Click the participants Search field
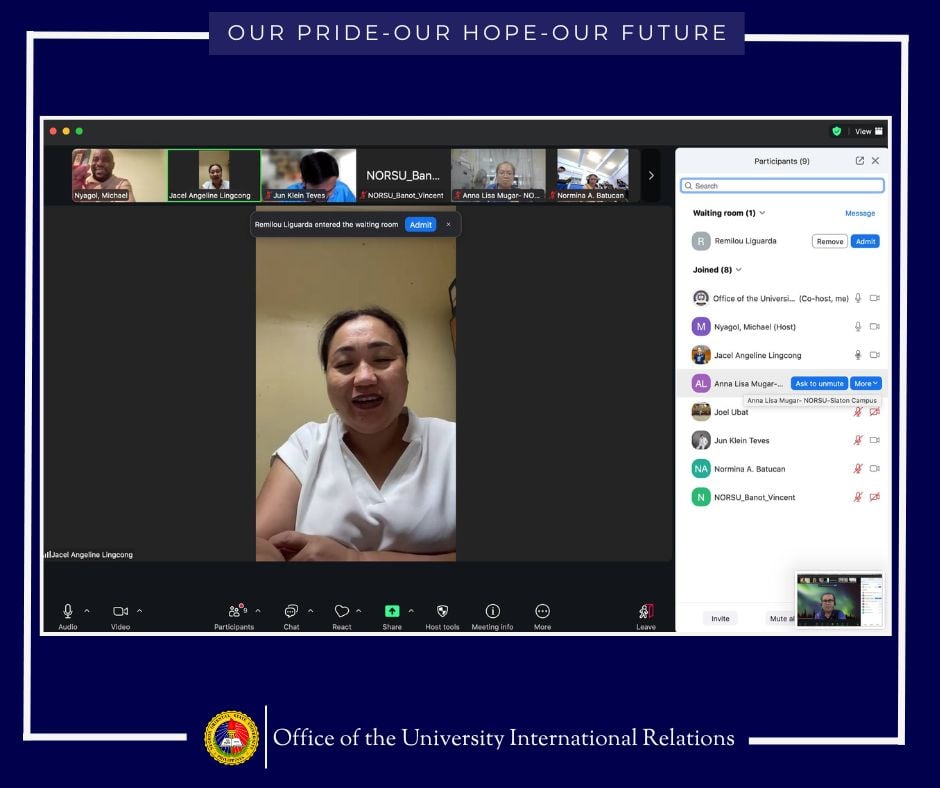Image resolution: width=940 pixels, height=788 pixels. 782,186
